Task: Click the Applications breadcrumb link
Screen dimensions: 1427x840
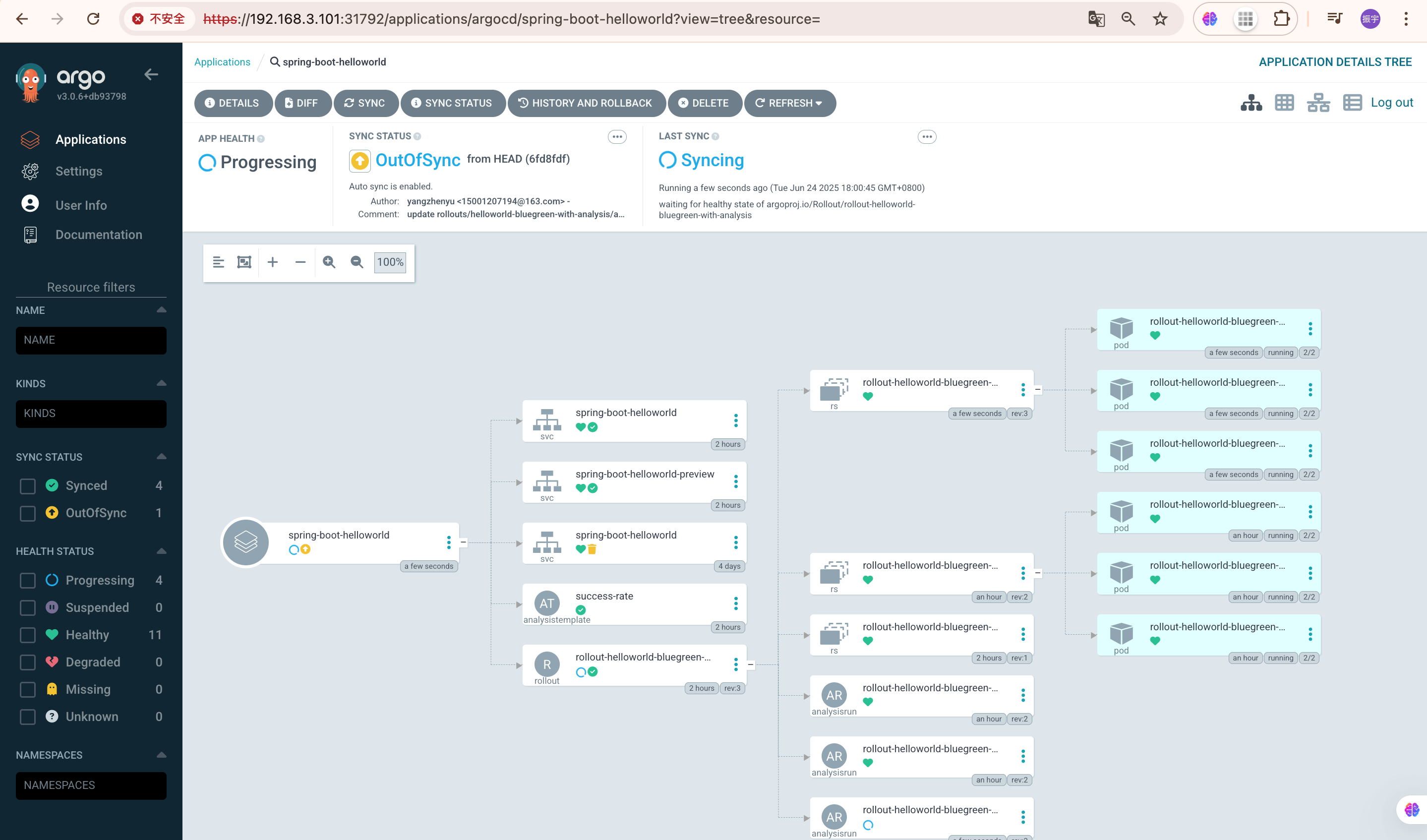Action: click(222, 62)
